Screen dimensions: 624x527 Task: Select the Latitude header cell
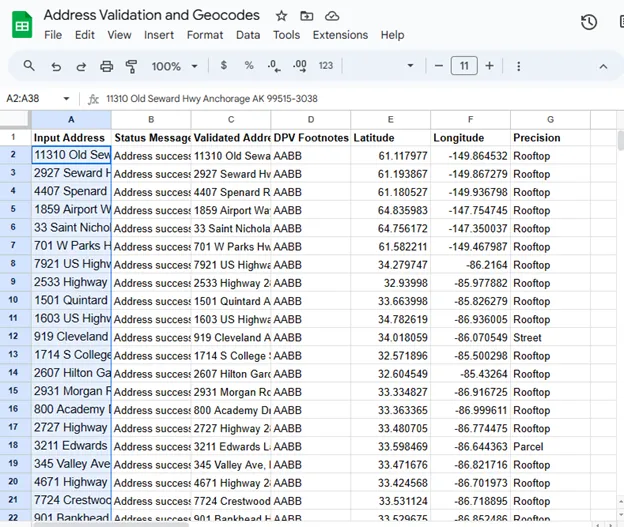(x=390, y=138)
